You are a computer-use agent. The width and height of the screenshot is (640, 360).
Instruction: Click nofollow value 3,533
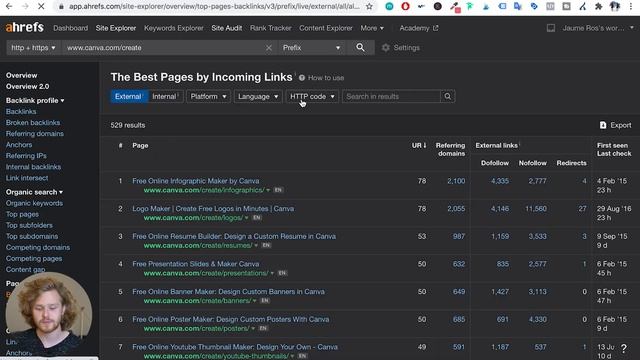(x=537, y=236)
